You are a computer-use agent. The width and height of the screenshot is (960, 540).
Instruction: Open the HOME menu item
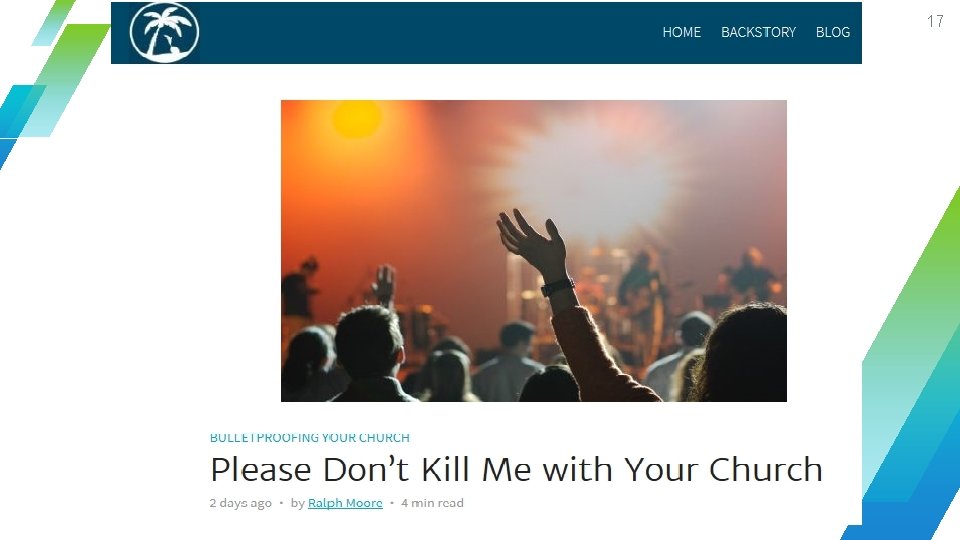pyautogui.click(x=681, y=32)
